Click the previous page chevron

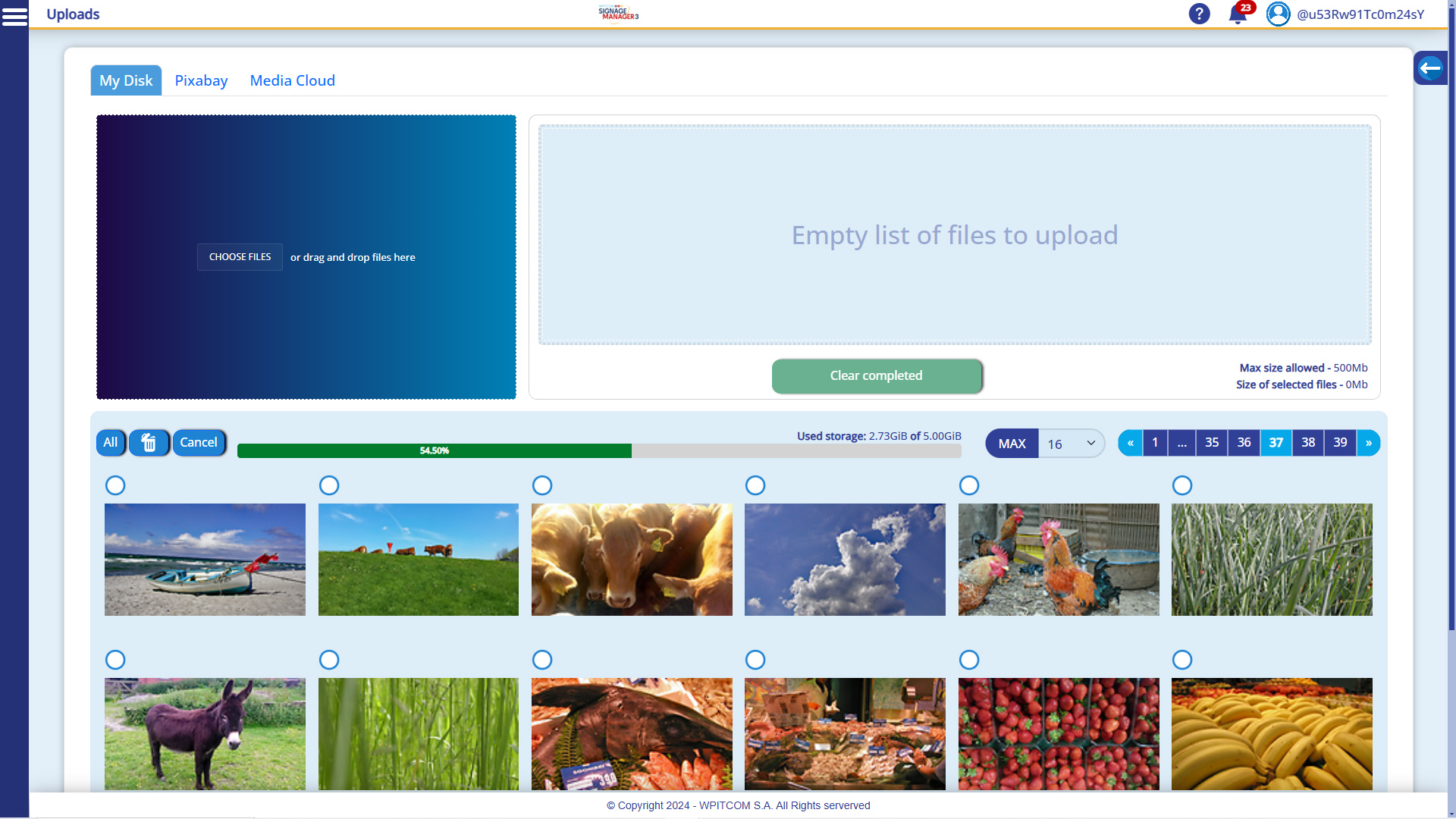coord(1131,443)
